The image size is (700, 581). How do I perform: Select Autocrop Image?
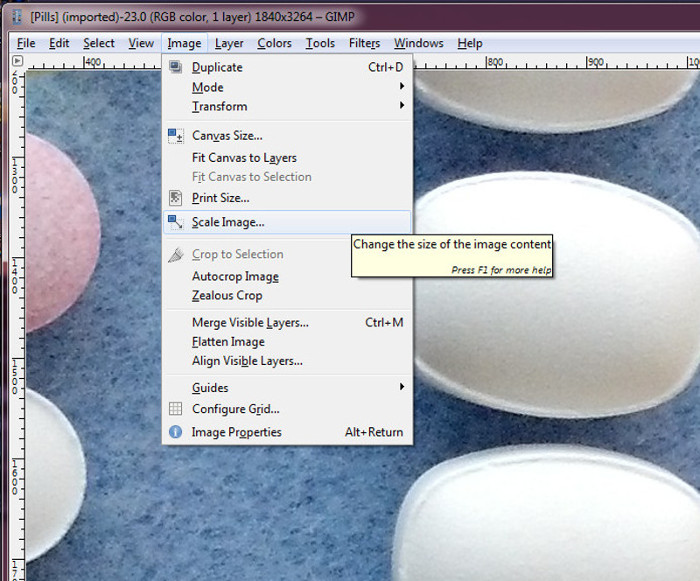[x=235, y=277]
